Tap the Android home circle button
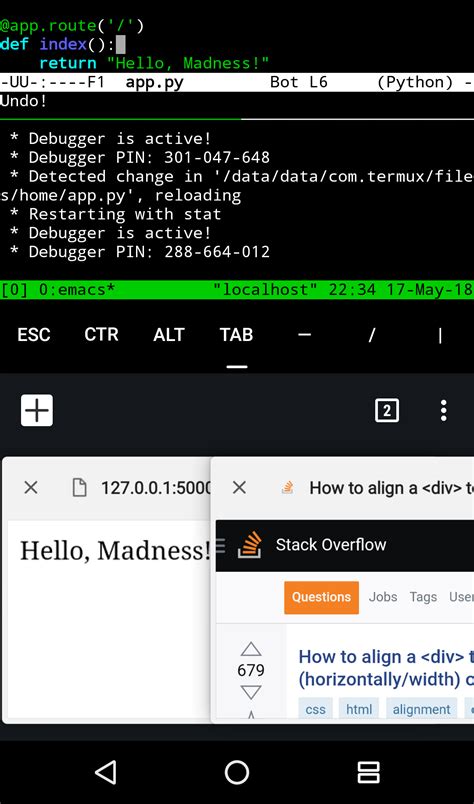 tap(237, 772)
